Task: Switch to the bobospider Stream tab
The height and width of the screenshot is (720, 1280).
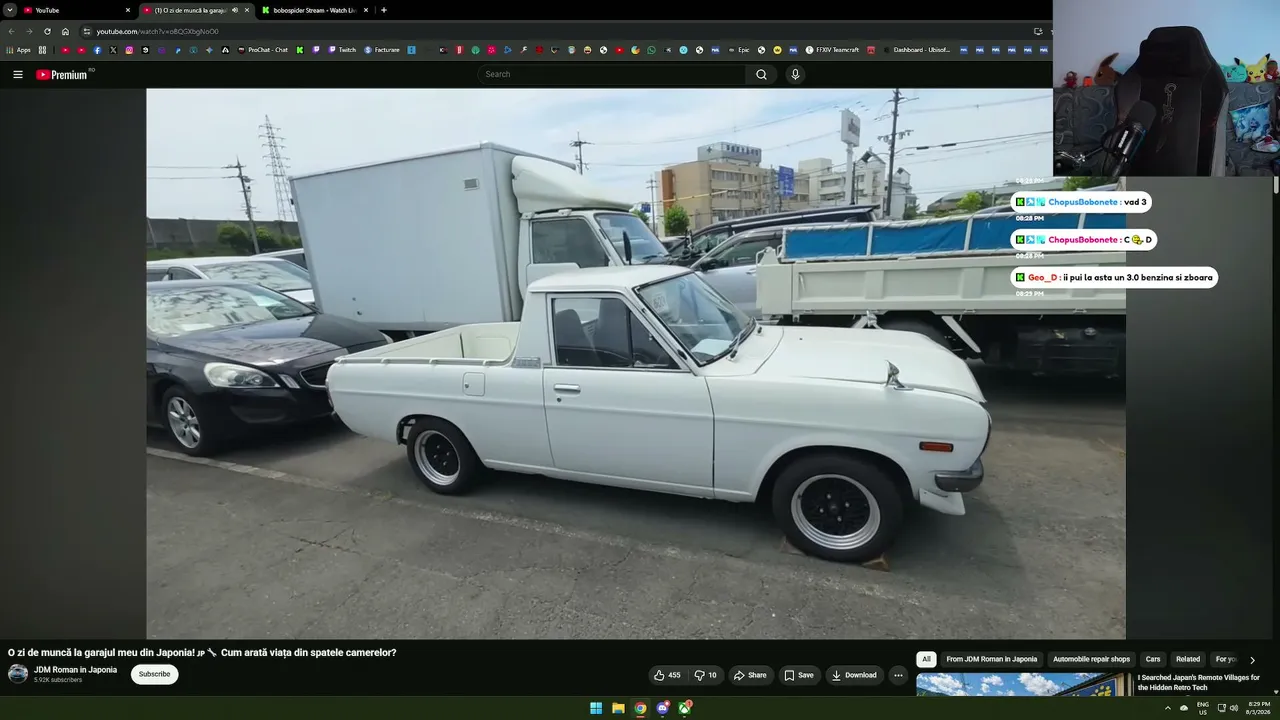Action: (x=316, y=10)
